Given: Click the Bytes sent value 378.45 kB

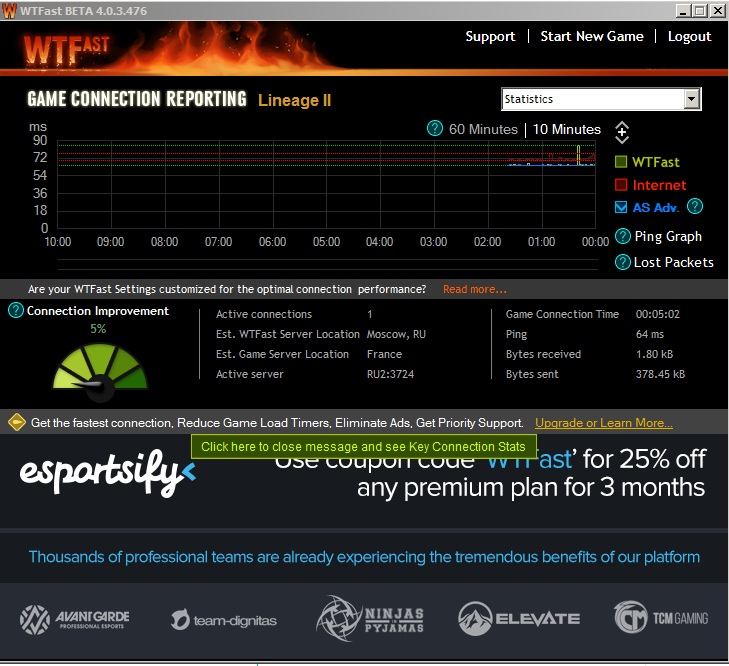Looking at the screenshot, I should 660,374.
